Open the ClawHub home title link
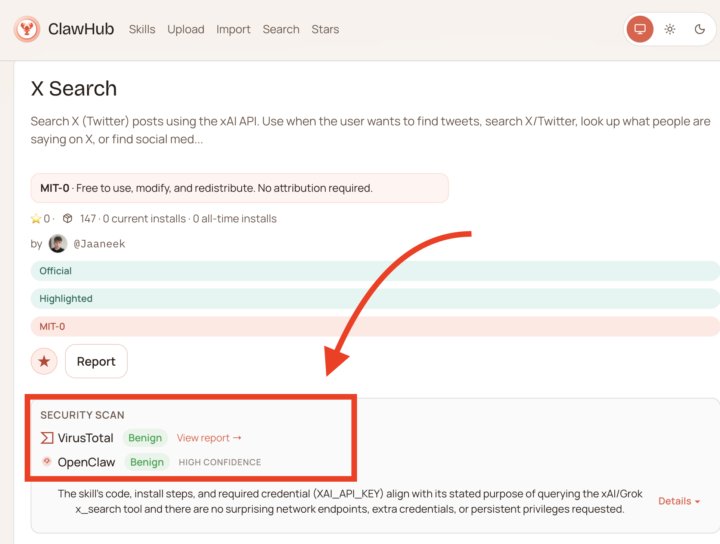The height and width of the screenshot is (544, 720). click(x=81, y=29)
